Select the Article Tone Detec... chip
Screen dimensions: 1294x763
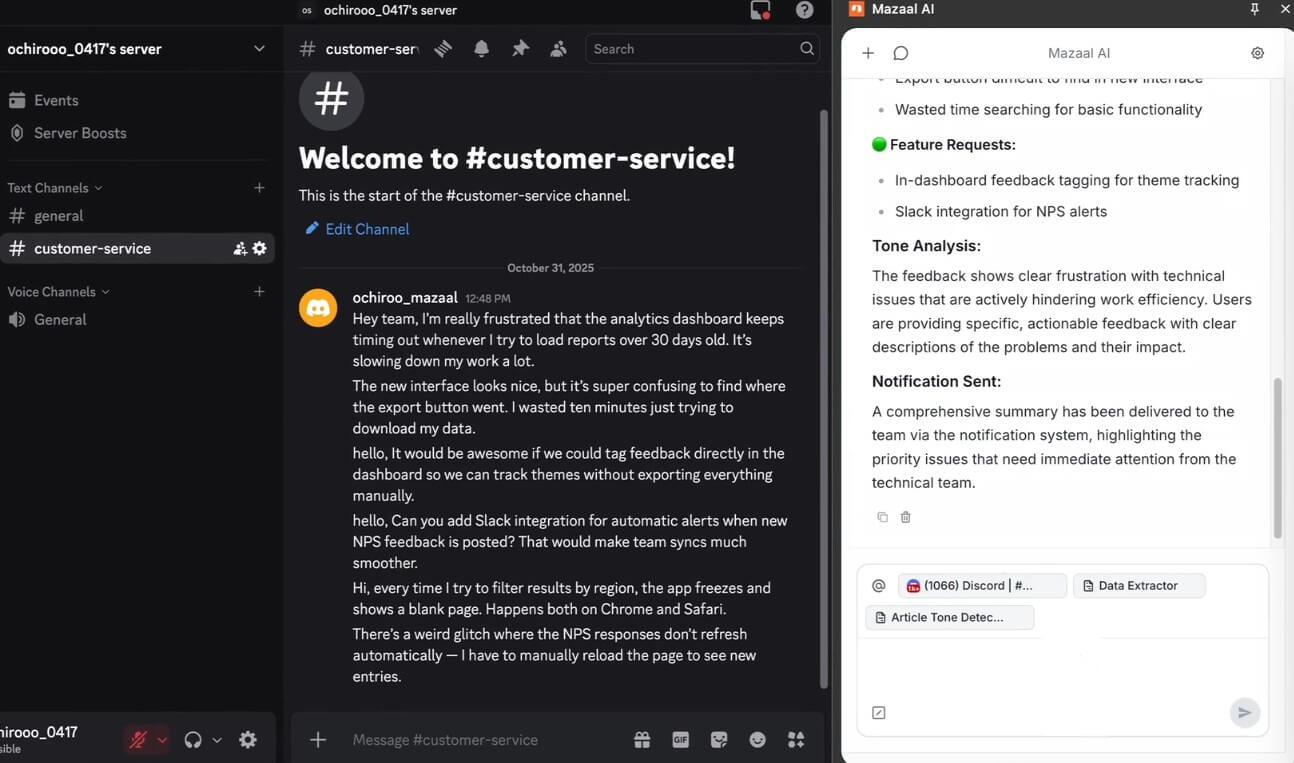[950, 618]
